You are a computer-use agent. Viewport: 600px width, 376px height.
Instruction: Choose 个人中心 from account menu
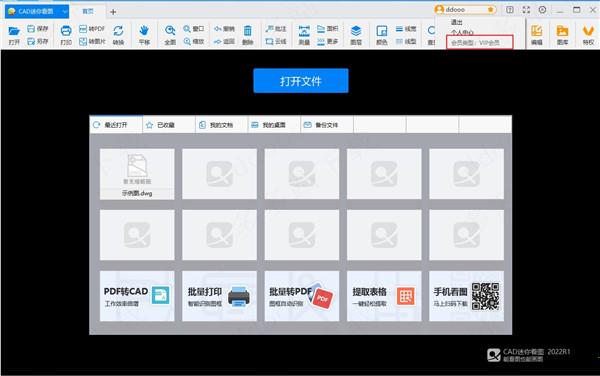[x=462, y=32]
